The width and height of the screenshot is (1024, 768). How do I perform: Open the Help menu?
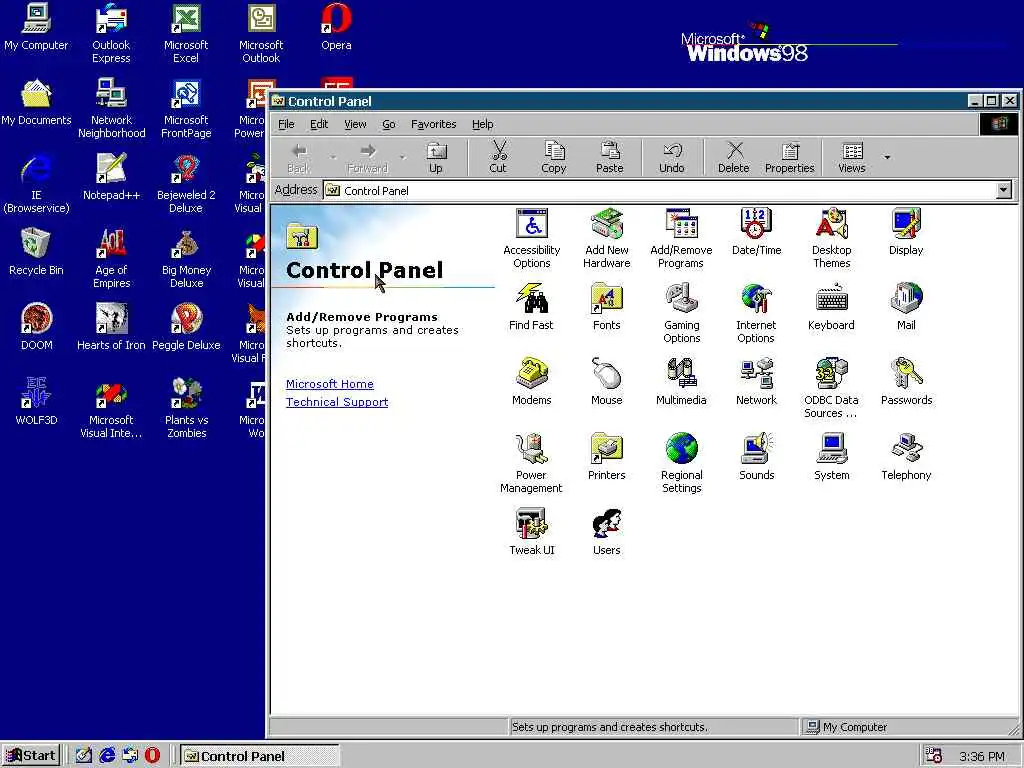pos(483,124)
